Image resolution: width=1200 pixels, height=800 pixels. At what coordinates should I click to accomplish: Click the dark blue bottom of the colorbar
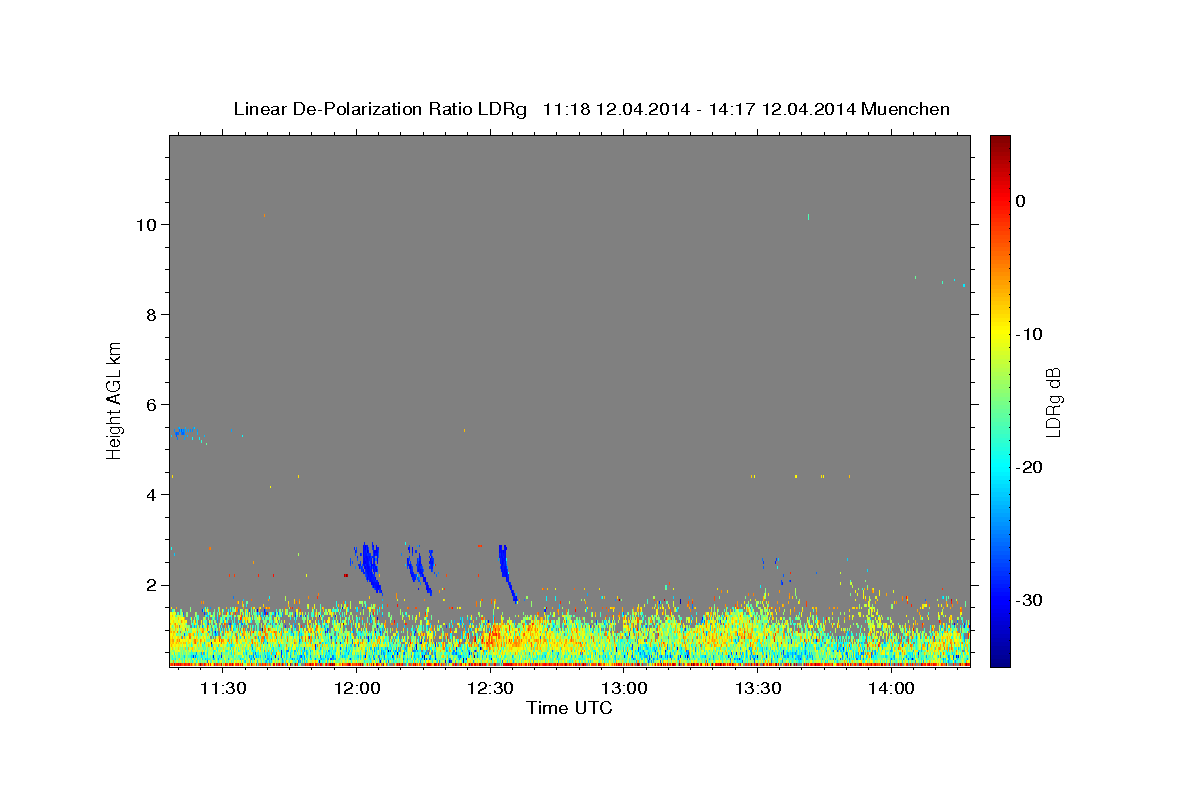[x=1000, y=658]
